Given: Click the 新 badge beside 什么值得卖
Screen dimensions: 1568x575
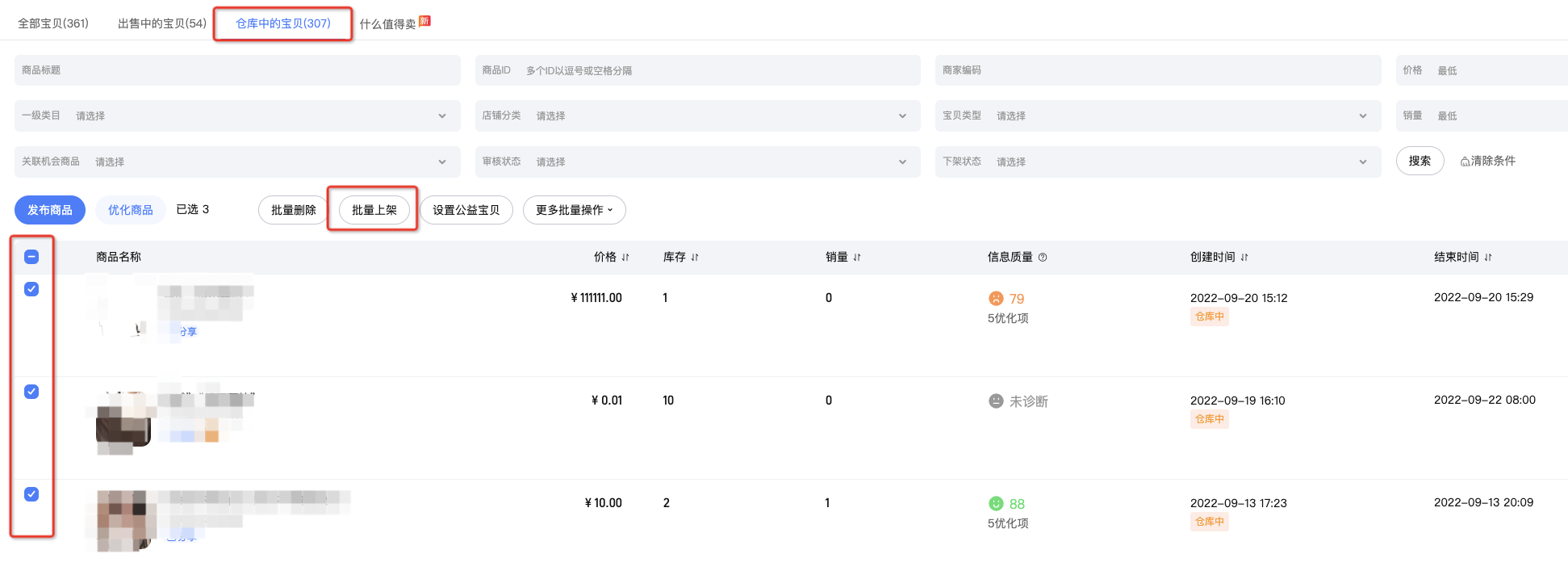Looking at the screenshot, I should [424, 21].
